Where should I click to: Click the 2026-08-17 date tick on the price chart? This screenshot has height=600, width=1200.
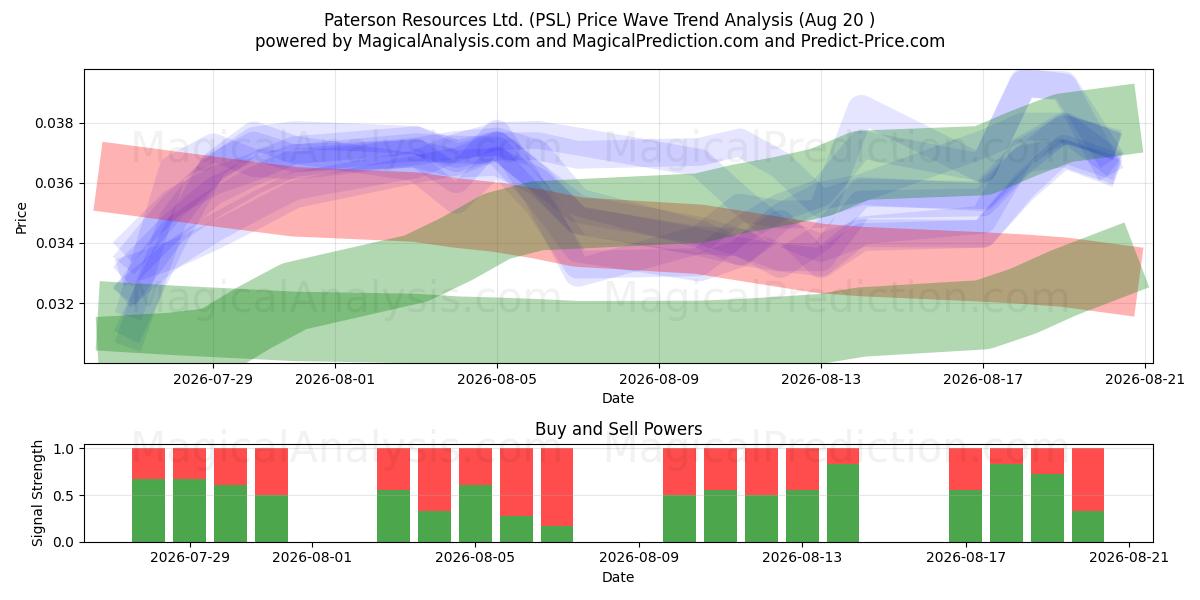(x=983, y=379)
